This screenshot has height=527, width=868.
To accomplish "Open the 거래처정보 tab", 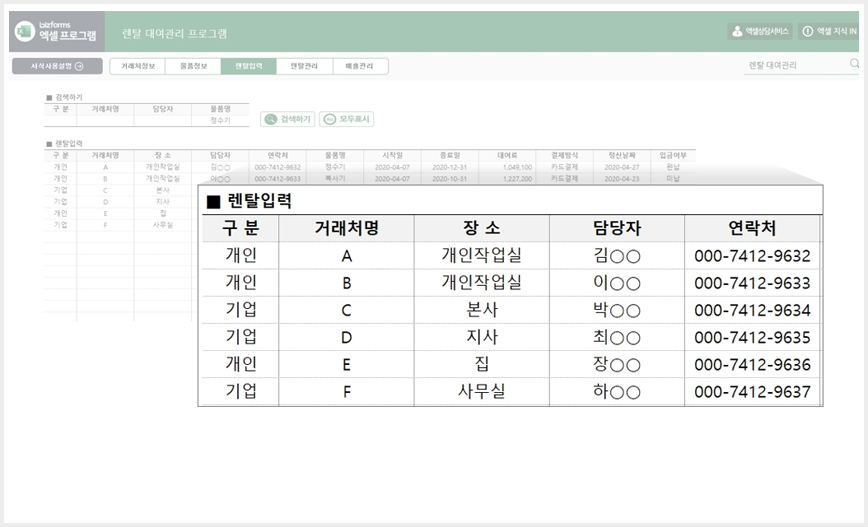I will [x=138, y=66].
